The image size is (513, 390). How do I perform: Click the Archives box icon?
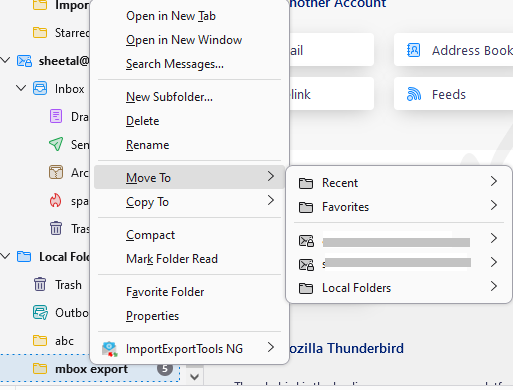[56, 172]
